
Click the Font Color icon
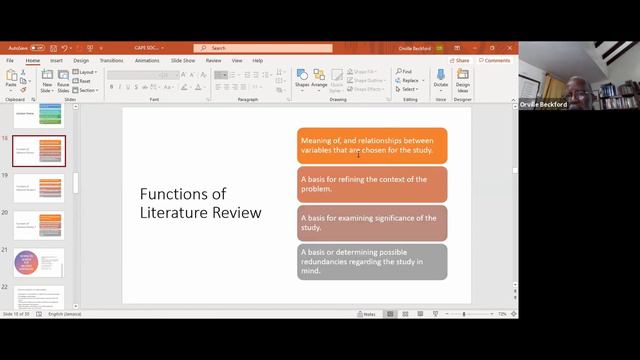[x=198, y=87]
